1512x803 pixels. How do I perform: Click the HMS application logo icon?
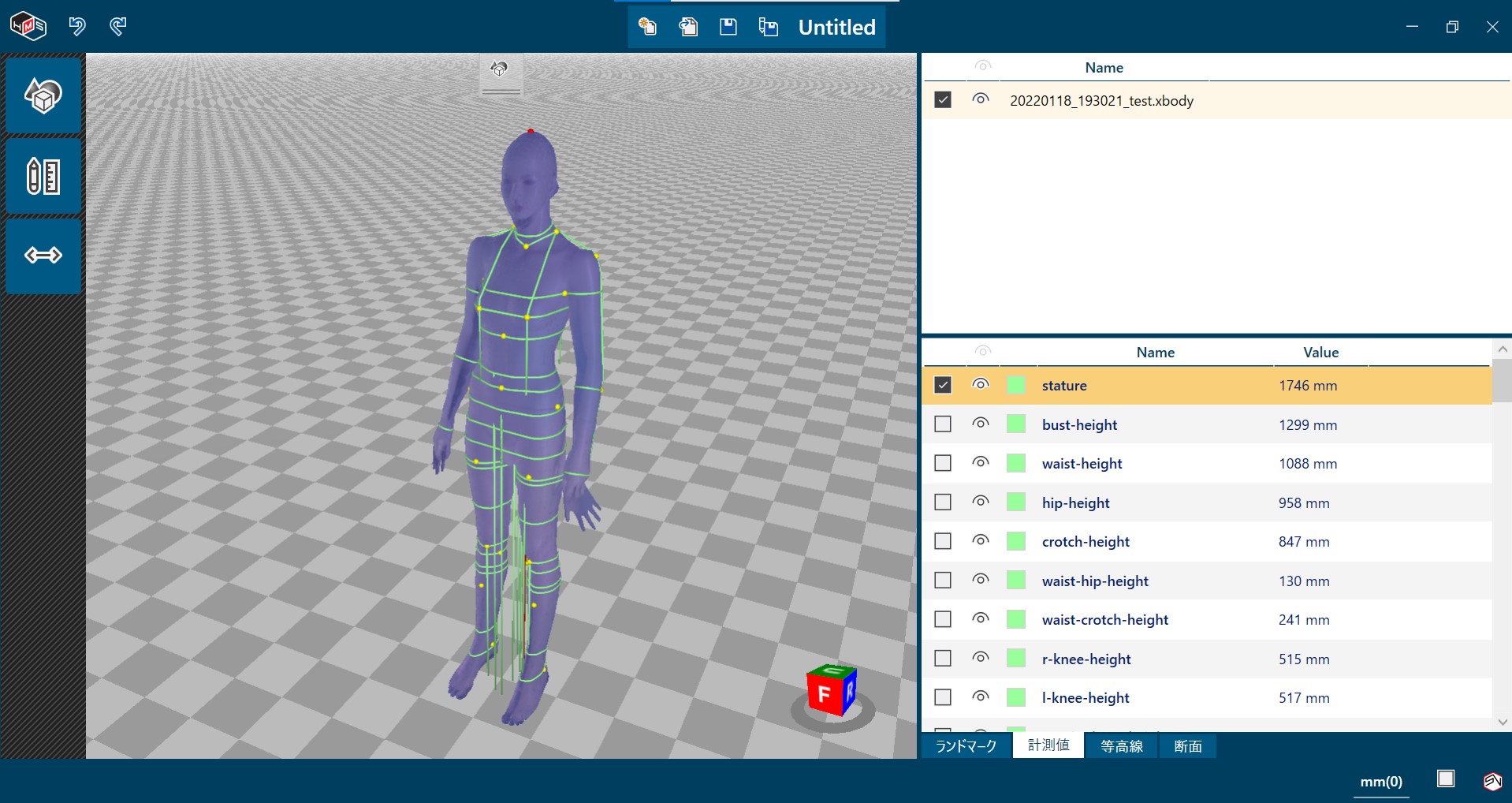[x=28, y=26]
